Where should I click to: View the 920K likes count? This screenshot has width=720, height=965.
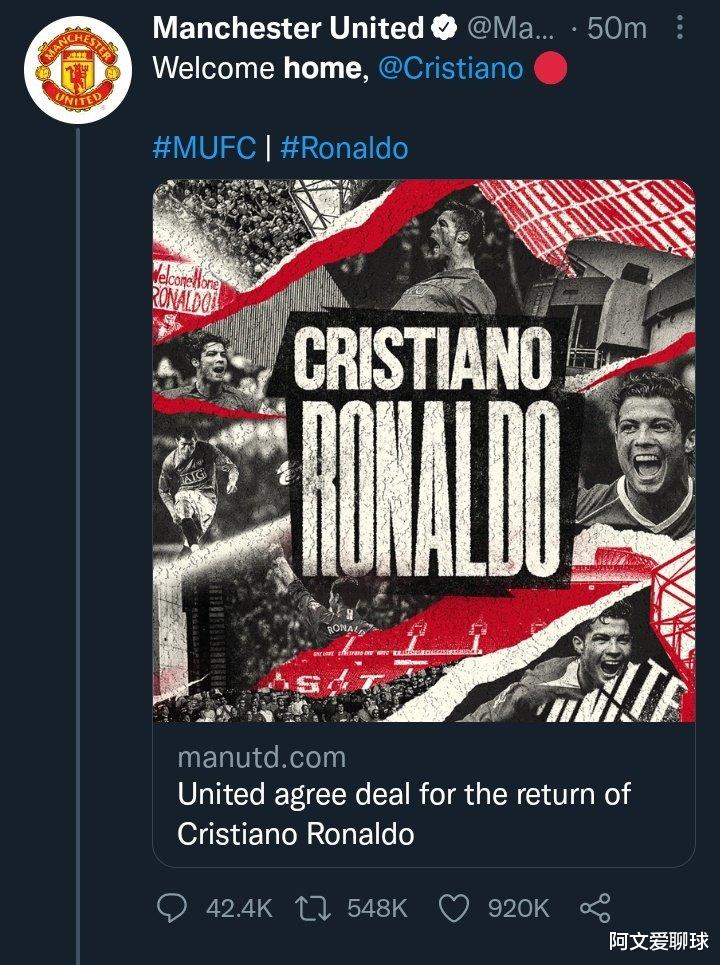[x=518, y=908]
